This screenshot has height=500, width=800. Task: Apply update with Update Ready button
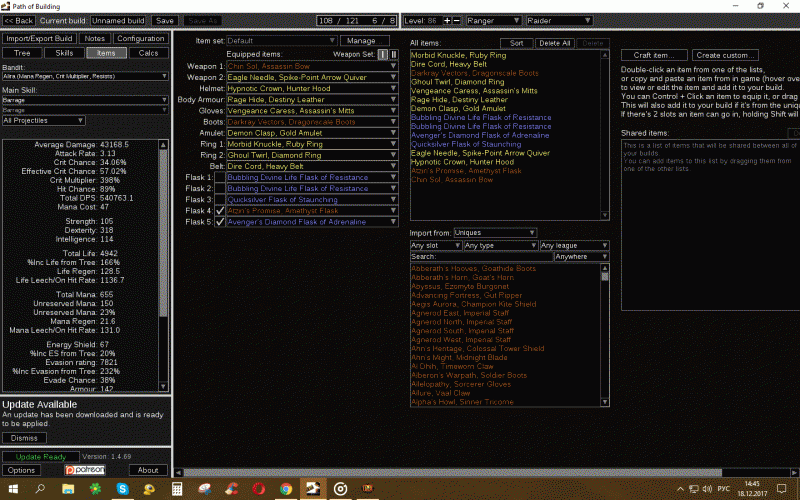[x=41, y=457]
